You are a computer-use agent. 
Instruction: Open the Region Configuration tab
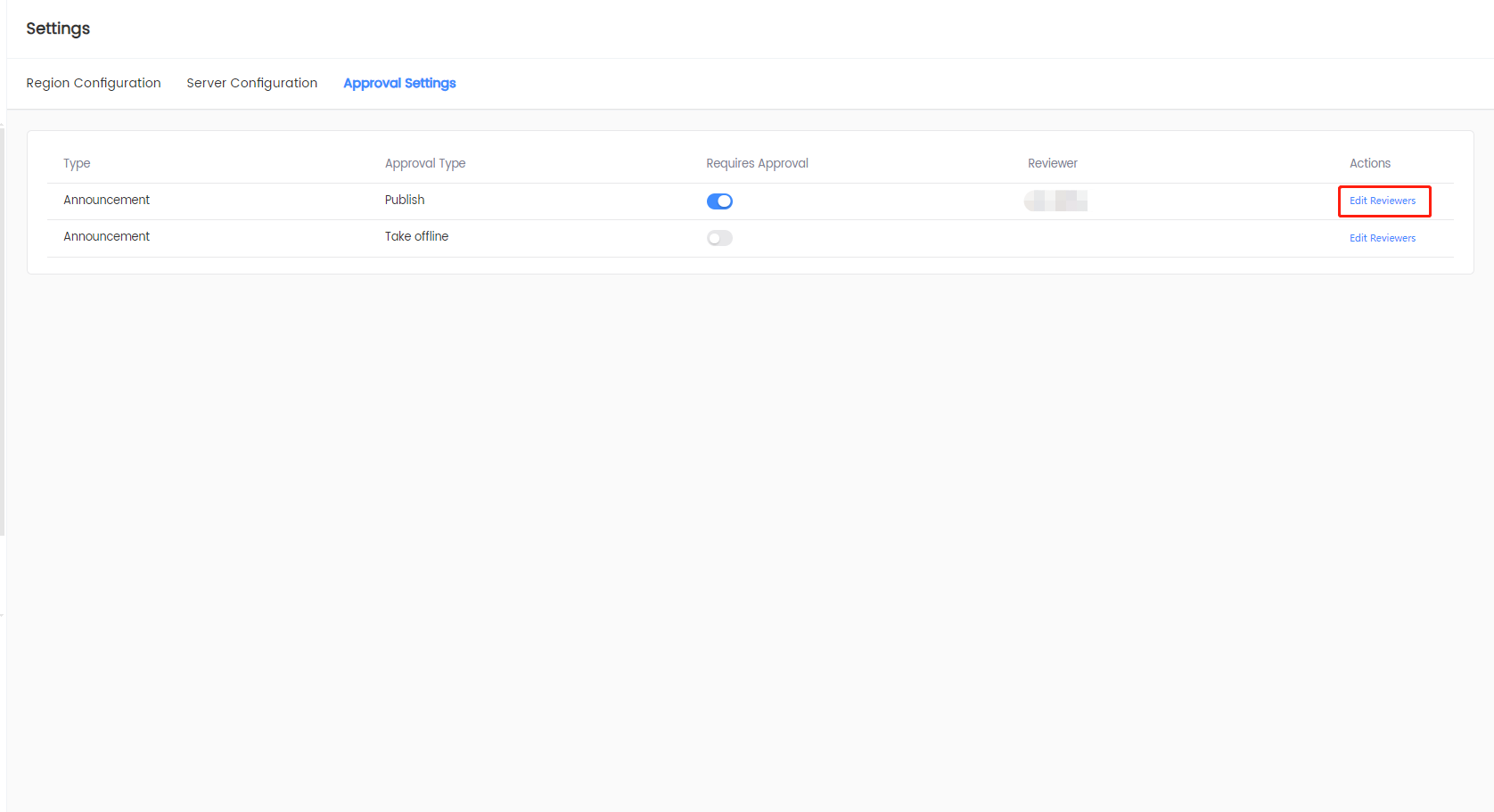click(x=94, y=83)
